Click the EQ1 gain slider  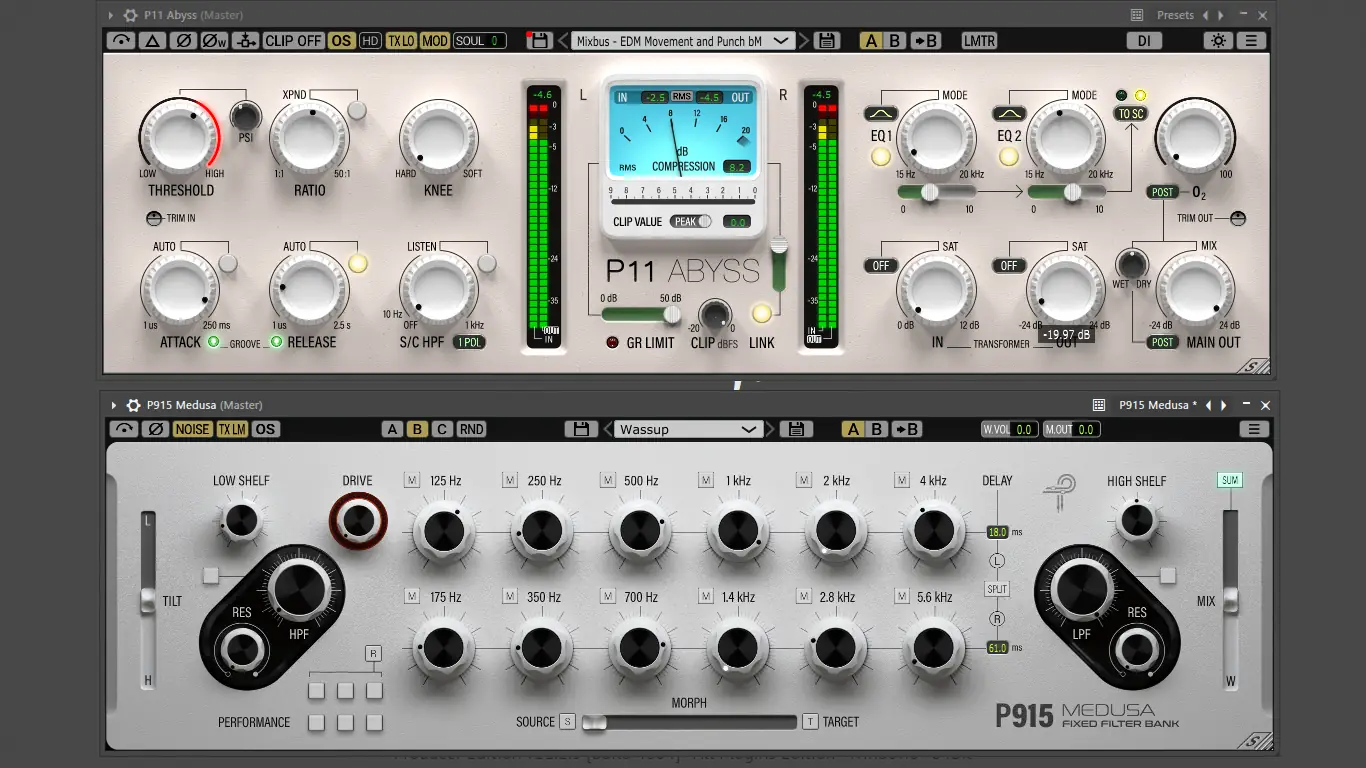point(937,191)
